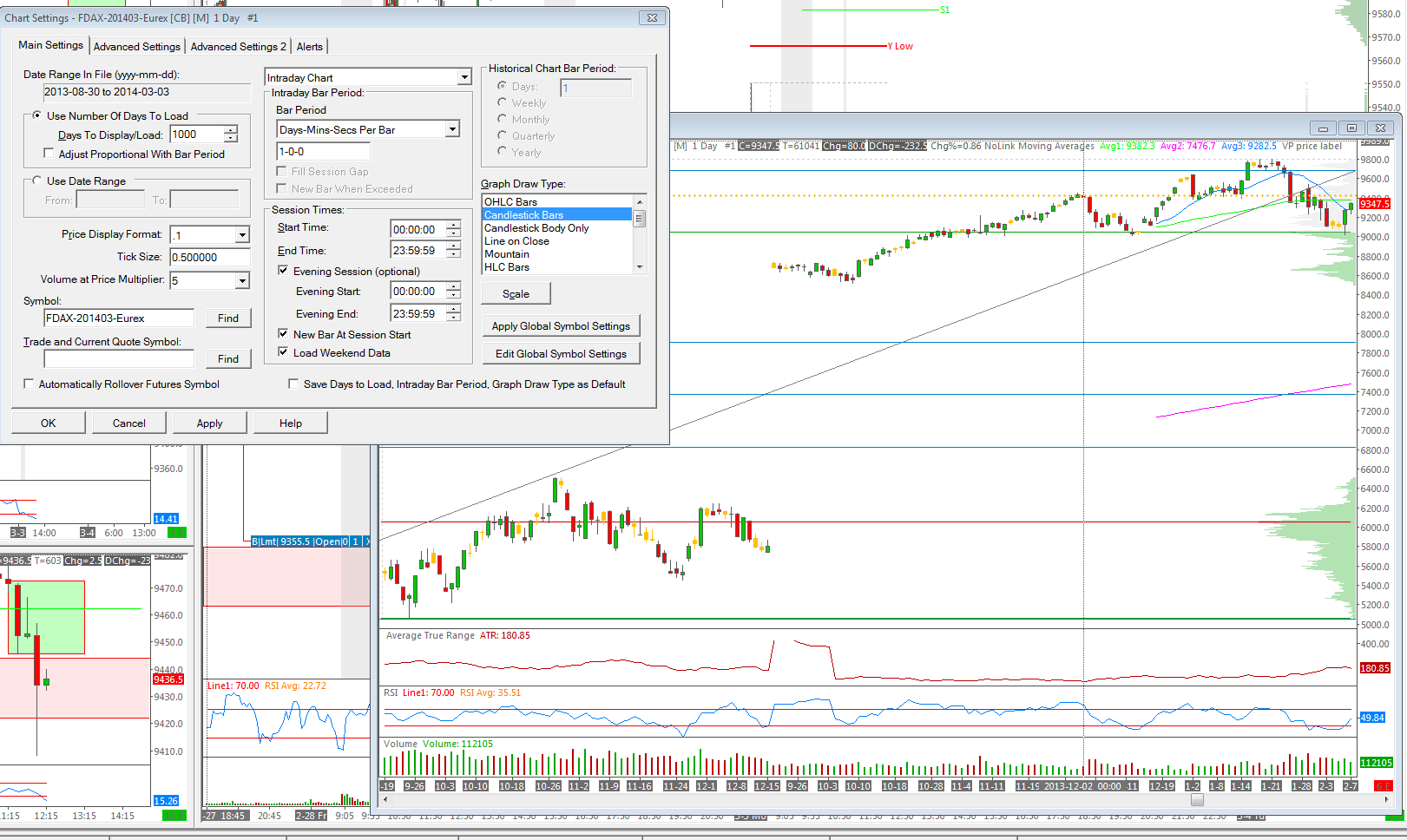1407x840 pixels.
Task: Uncheck New Bar At Session Start
Action: [283, 334]
